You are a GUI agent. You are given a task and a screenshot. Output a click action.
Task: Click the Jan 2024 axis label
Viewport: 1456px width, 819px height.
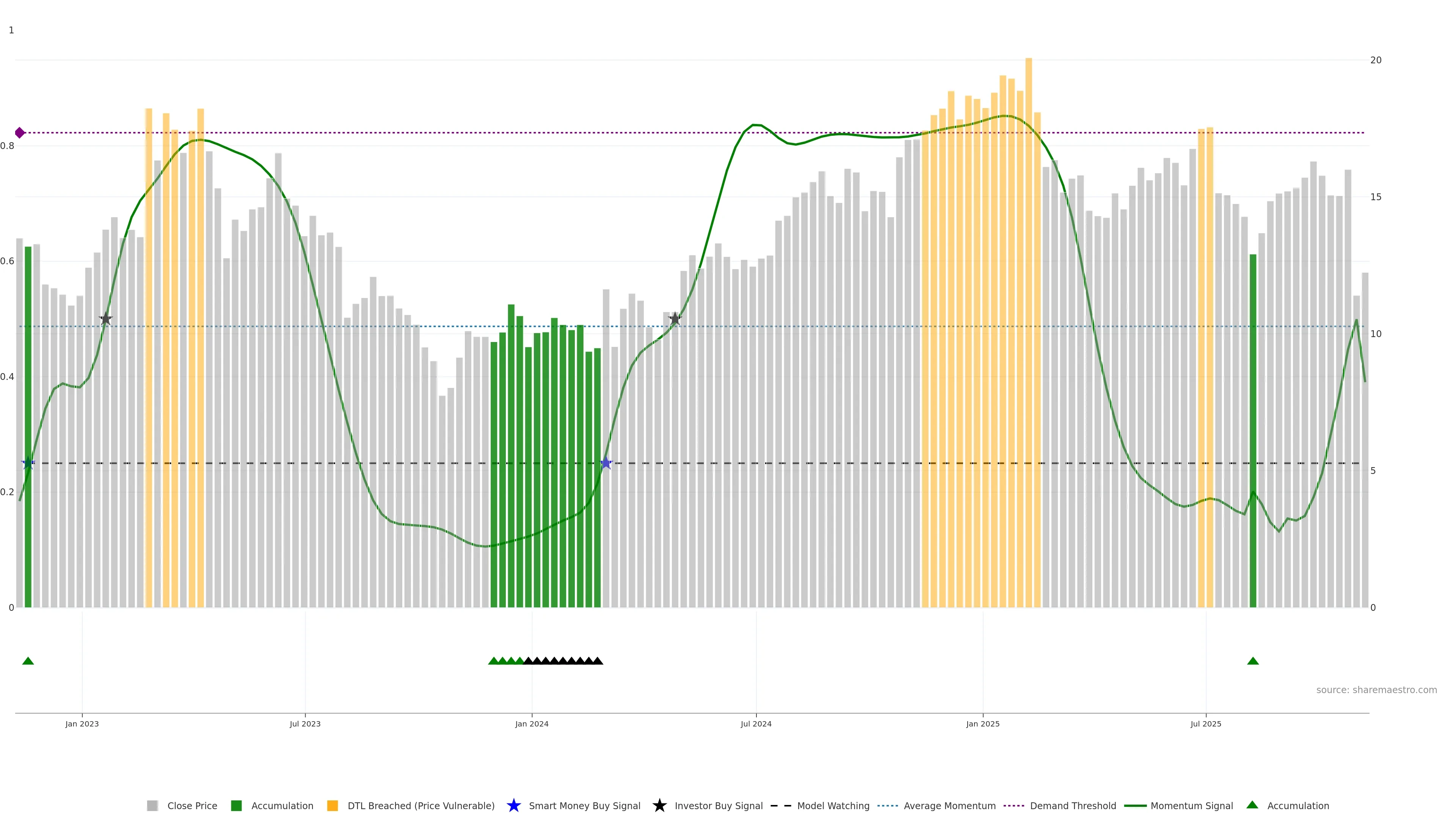531,723
